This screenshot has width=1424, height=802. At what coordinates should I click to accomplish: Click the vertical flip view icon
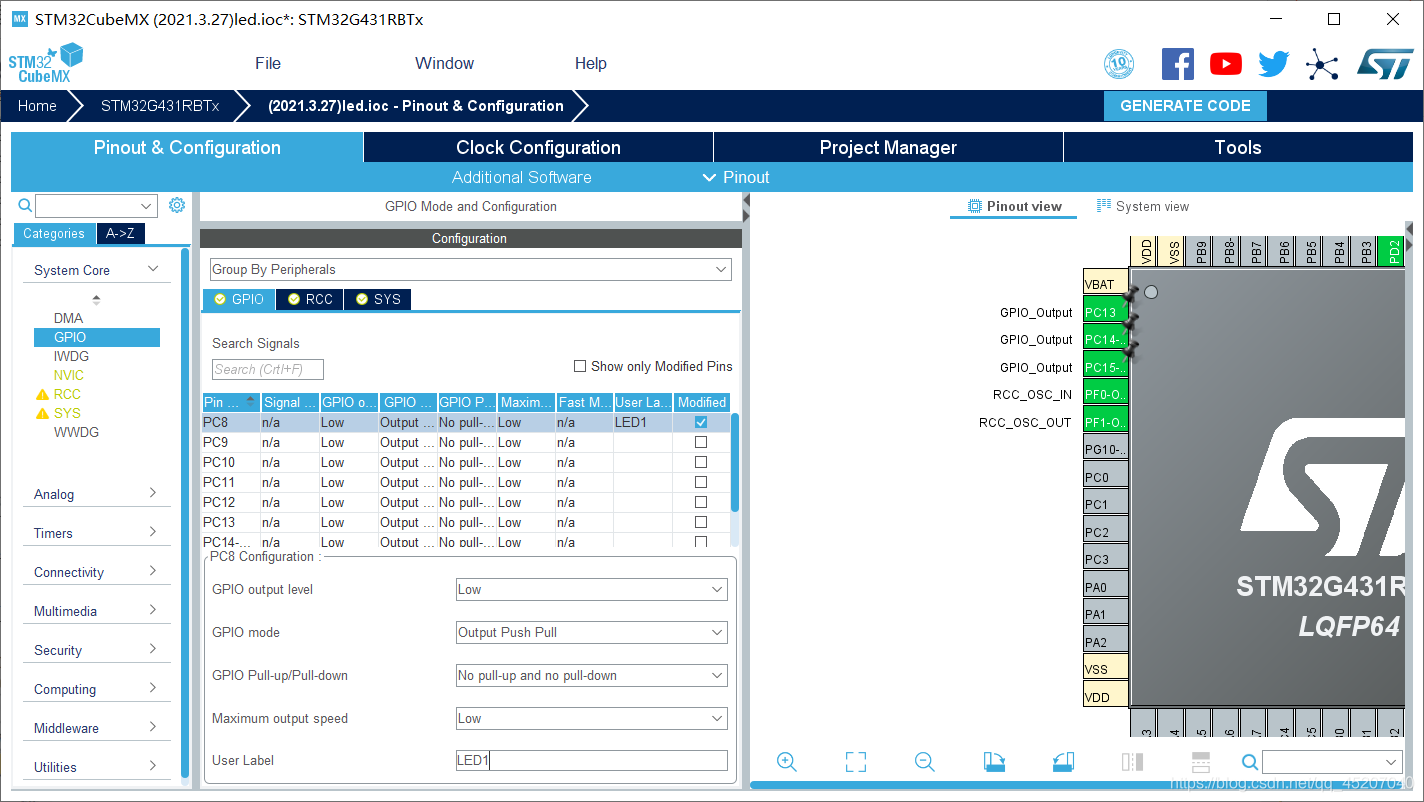point(1132,762)
